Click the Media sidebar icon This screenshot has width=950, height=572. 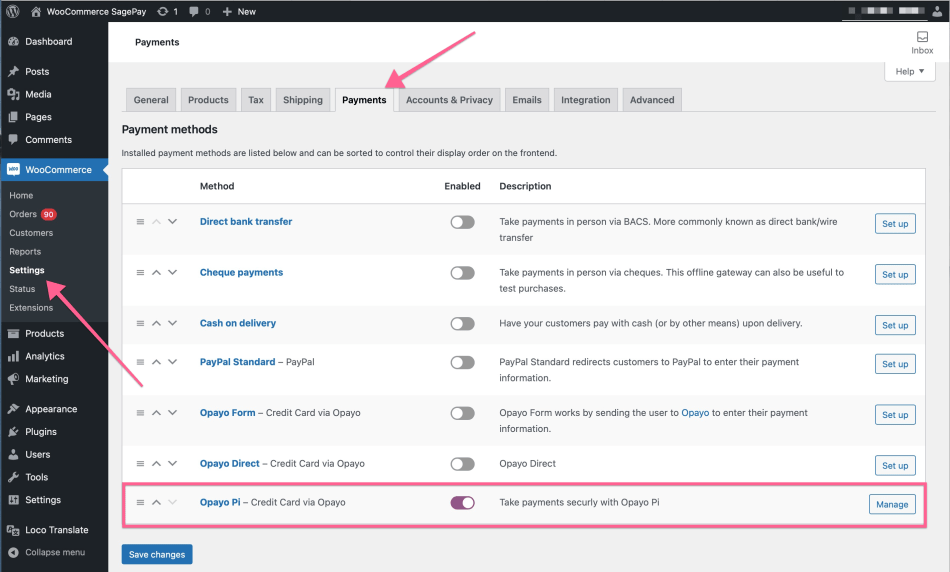(x=13, y=94)
